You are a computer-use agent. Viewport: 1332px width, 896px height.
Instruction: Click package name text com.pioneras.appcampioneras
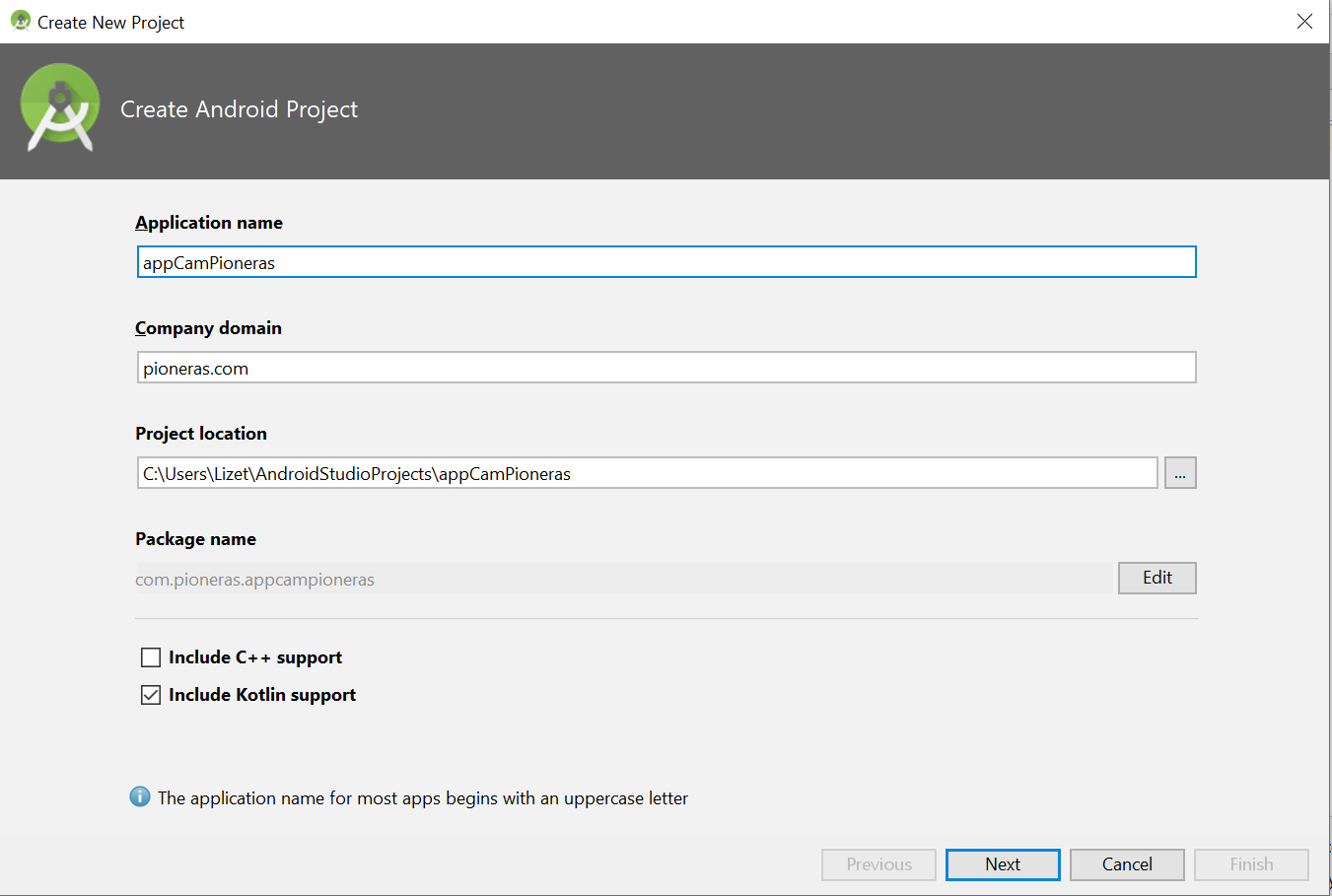(x=254, y=580)
